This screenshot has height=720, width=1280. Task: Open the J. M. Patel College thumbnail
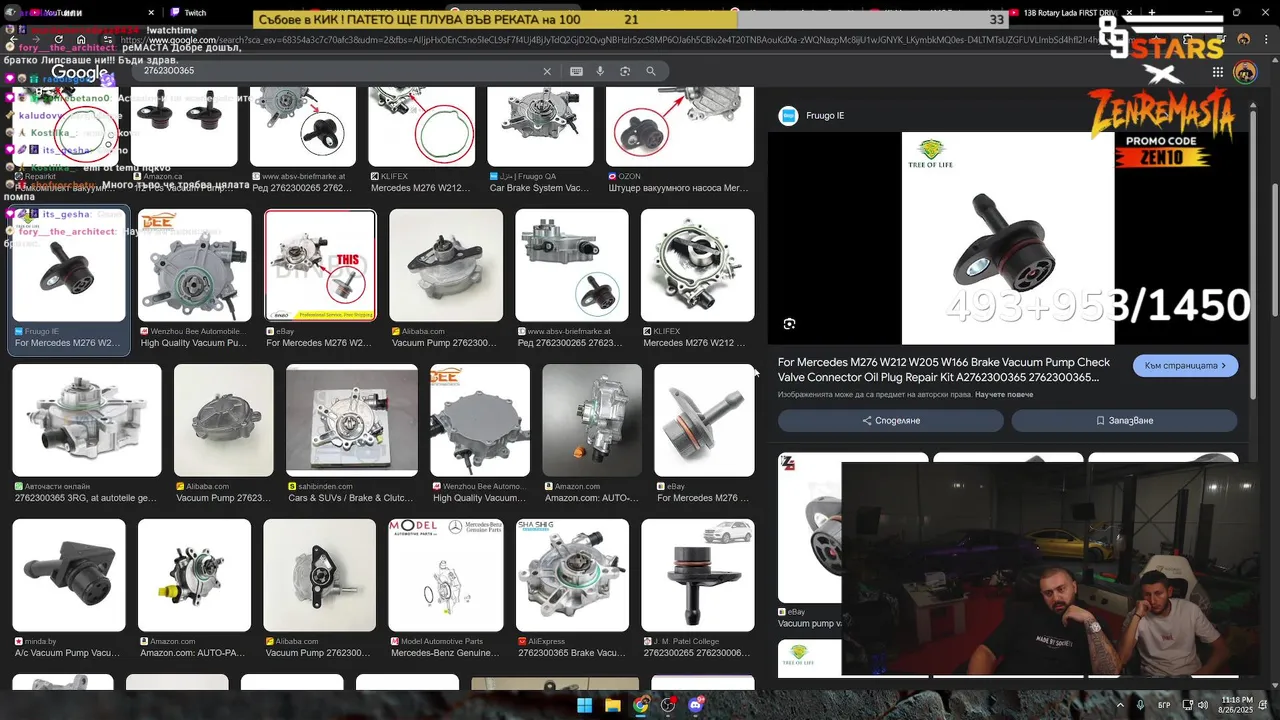698,575
